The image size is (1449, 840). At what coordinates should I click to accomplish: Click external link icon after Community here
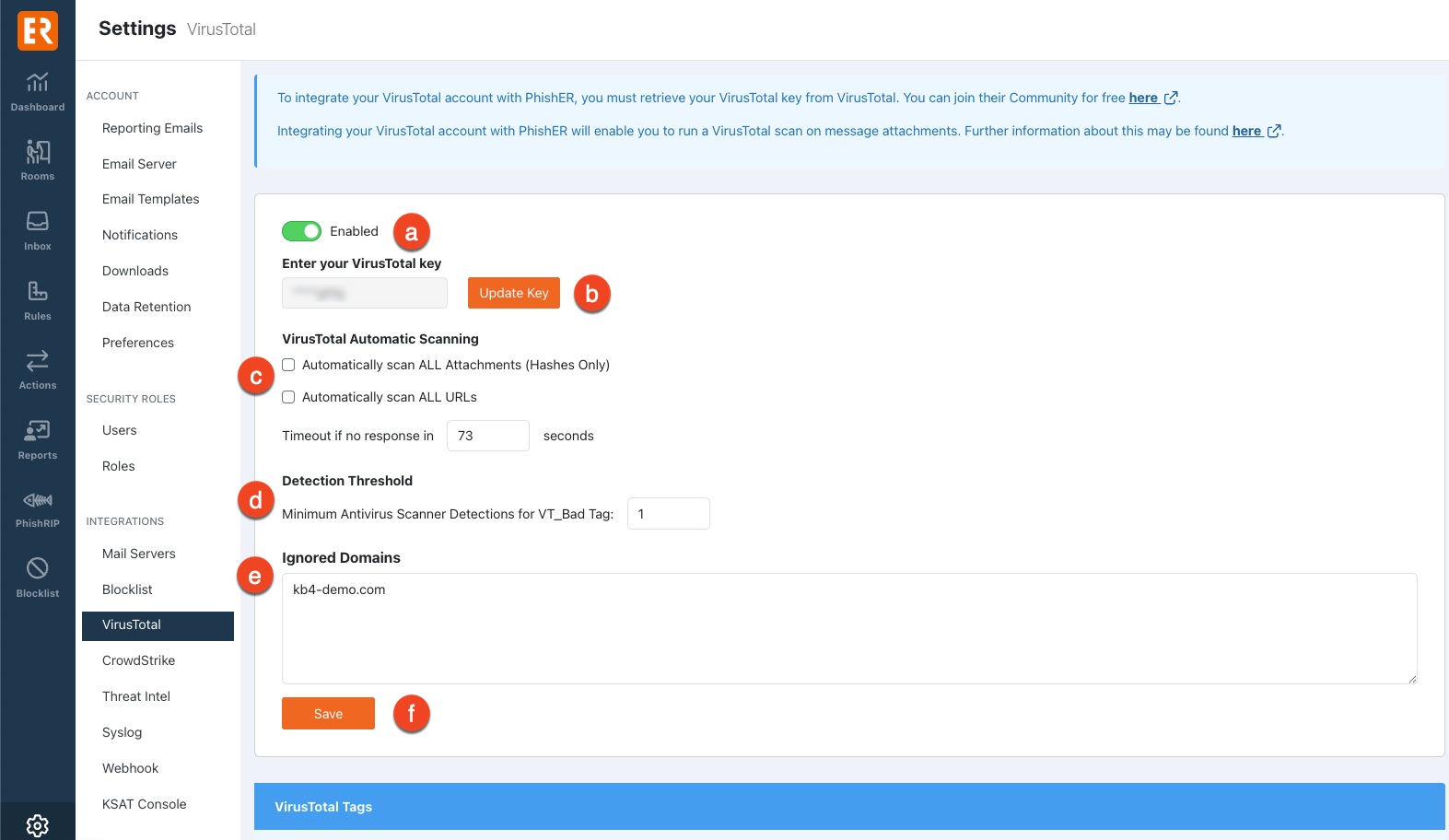coord(1171,98)
